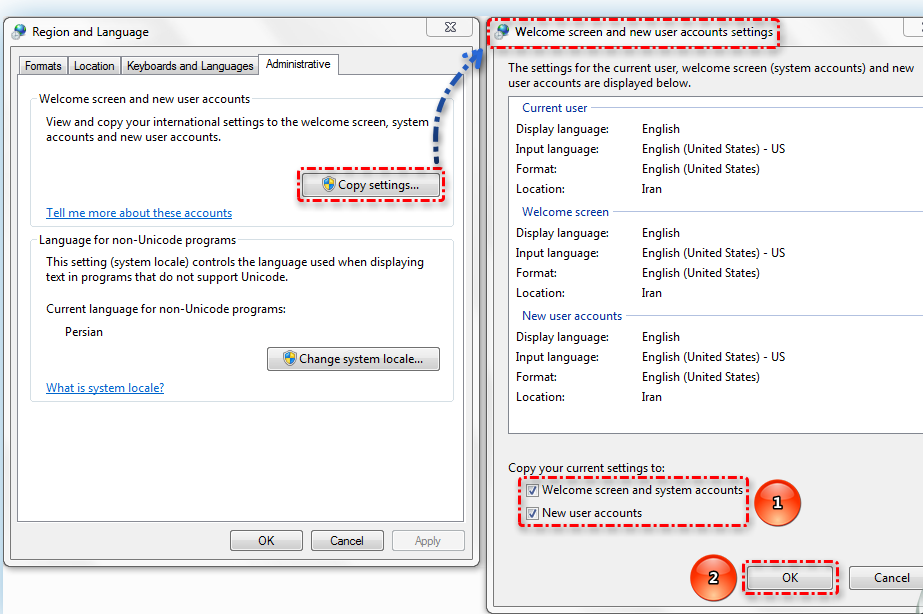Uncheck the 'New user accounts' checkbox
This screenshot has height=614, width=923.
533,514
